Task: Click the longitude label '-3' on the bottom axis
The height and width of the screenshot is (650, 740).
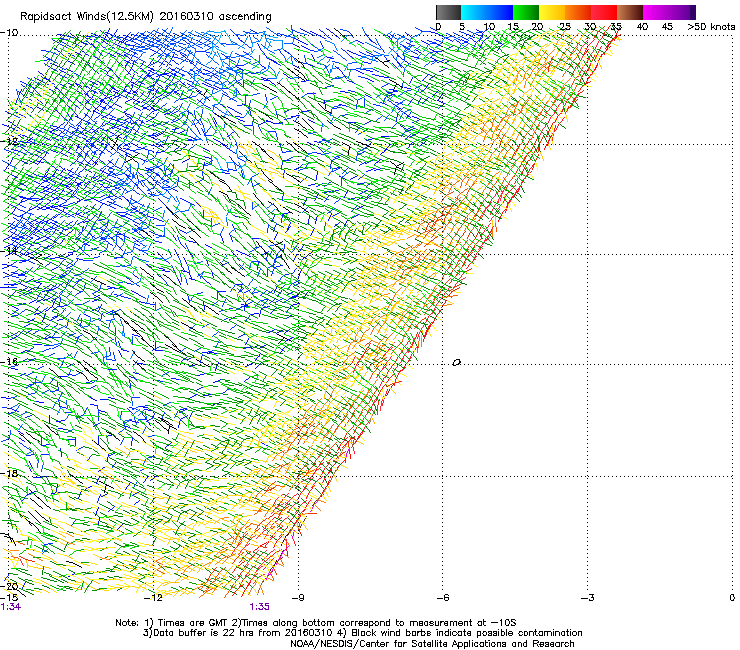Action: tap(588, 598)
